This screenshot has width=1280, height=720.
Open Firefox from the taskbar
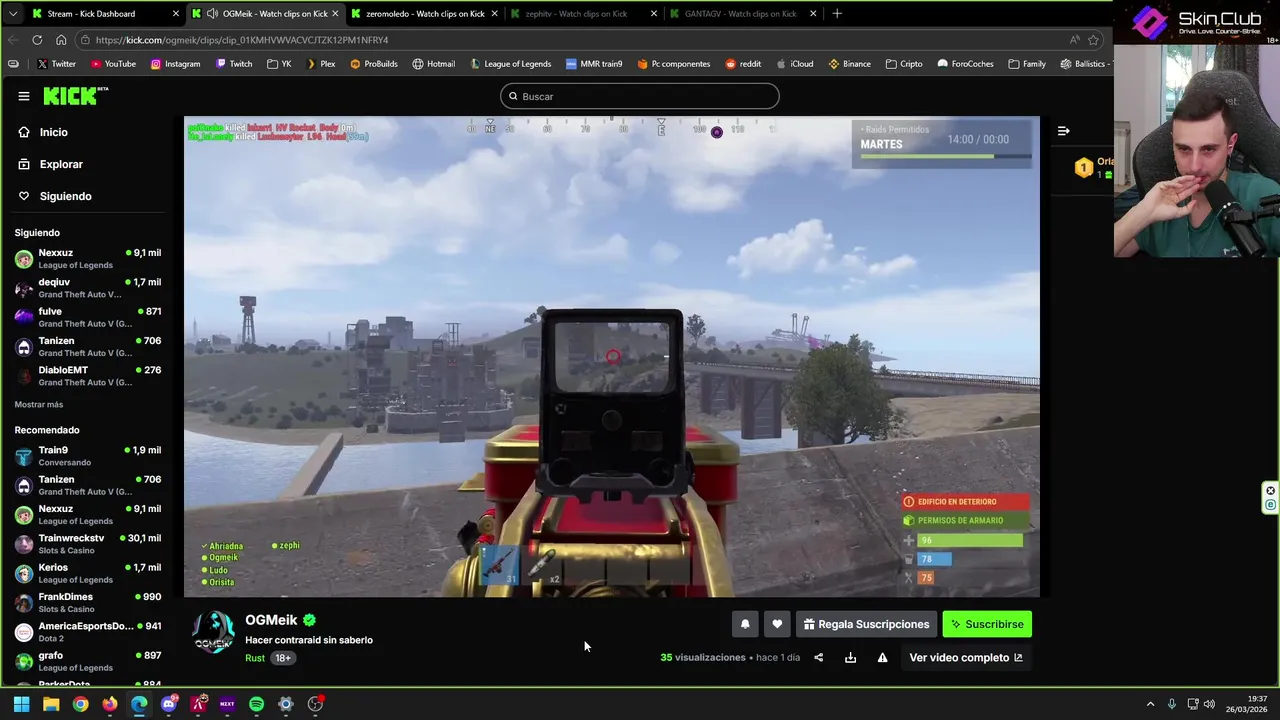[109, 704]
